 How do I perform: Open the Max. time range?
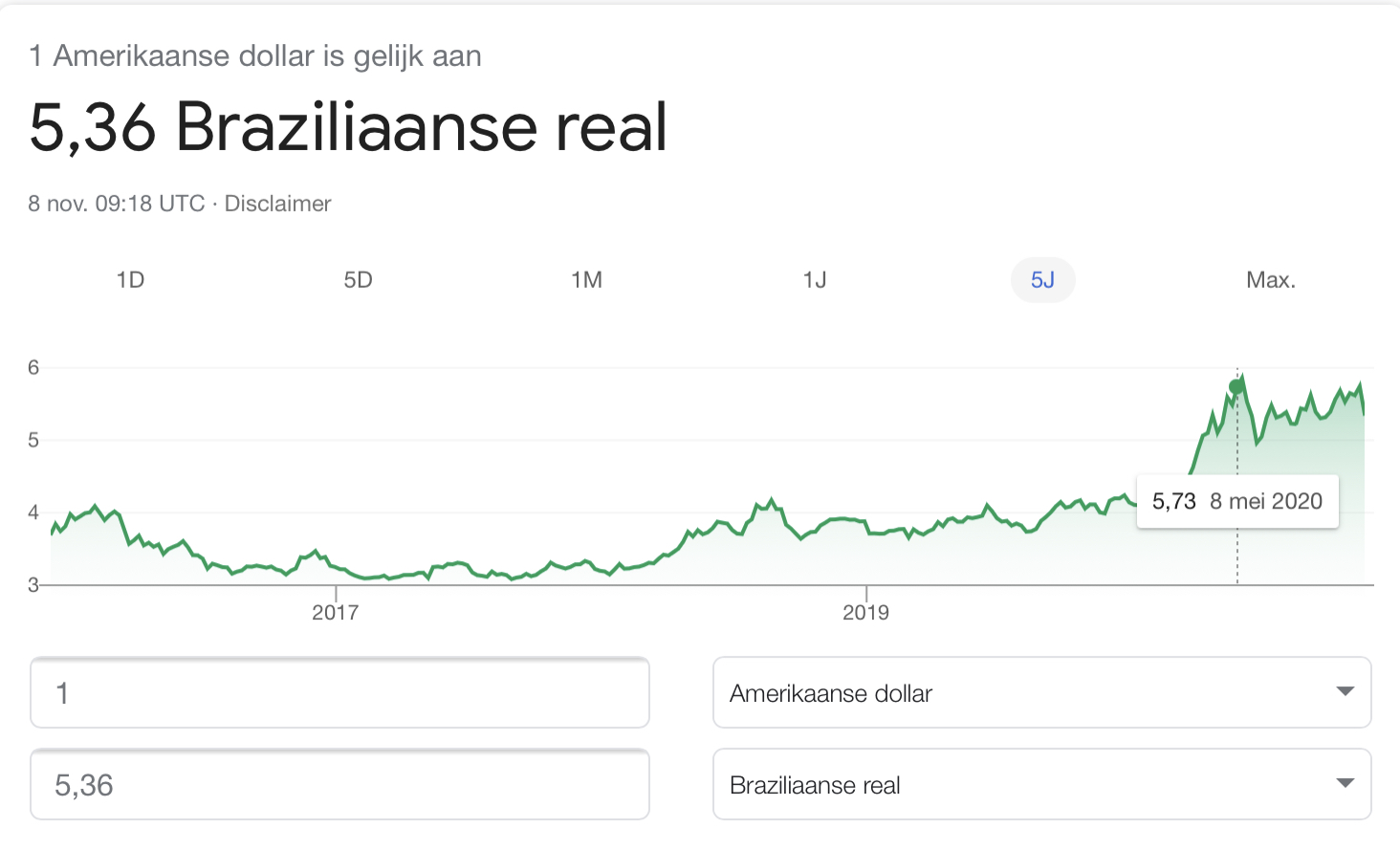[x=1271, y=280]
